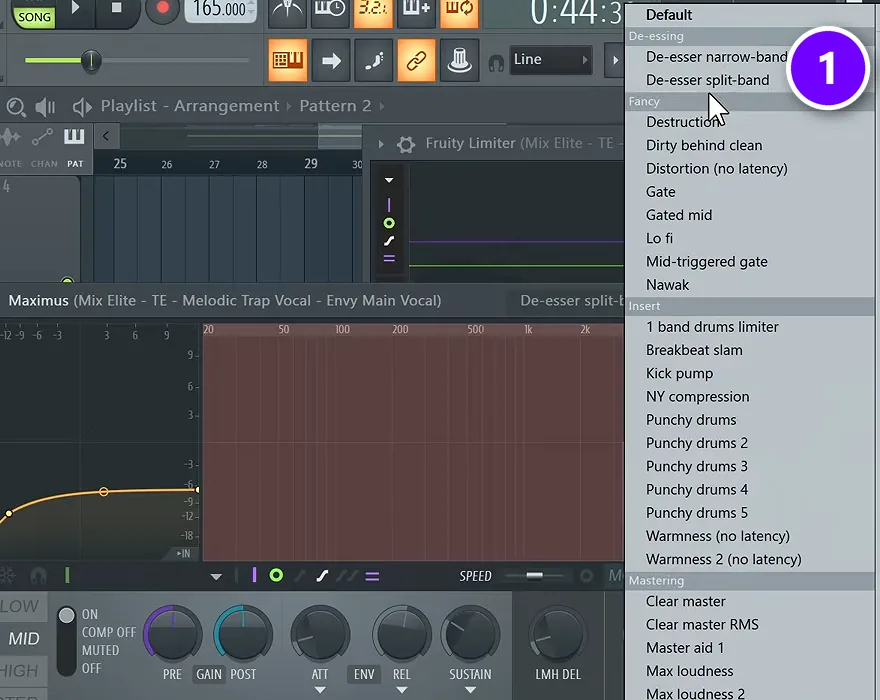Toggle SONG mode button

coord(34,16)
